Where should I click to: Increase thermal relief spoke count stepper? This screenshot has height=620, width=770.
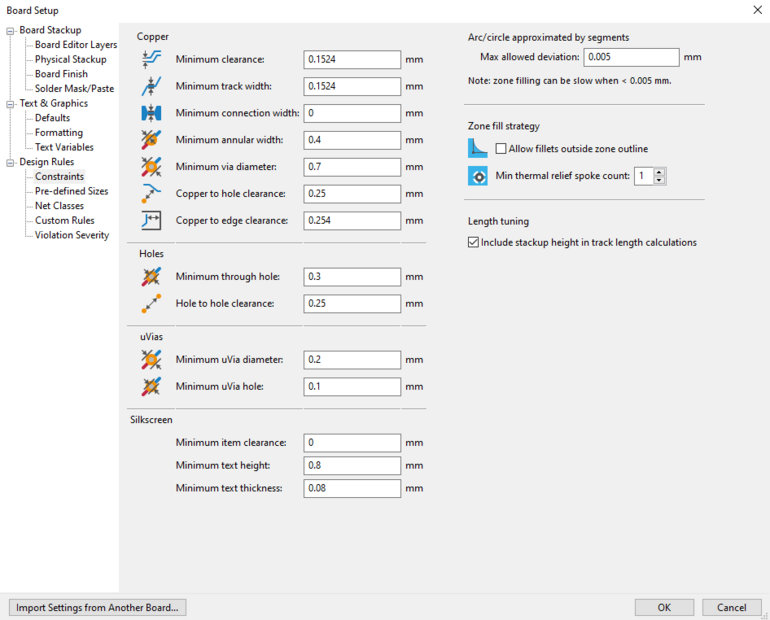(659, 172)
